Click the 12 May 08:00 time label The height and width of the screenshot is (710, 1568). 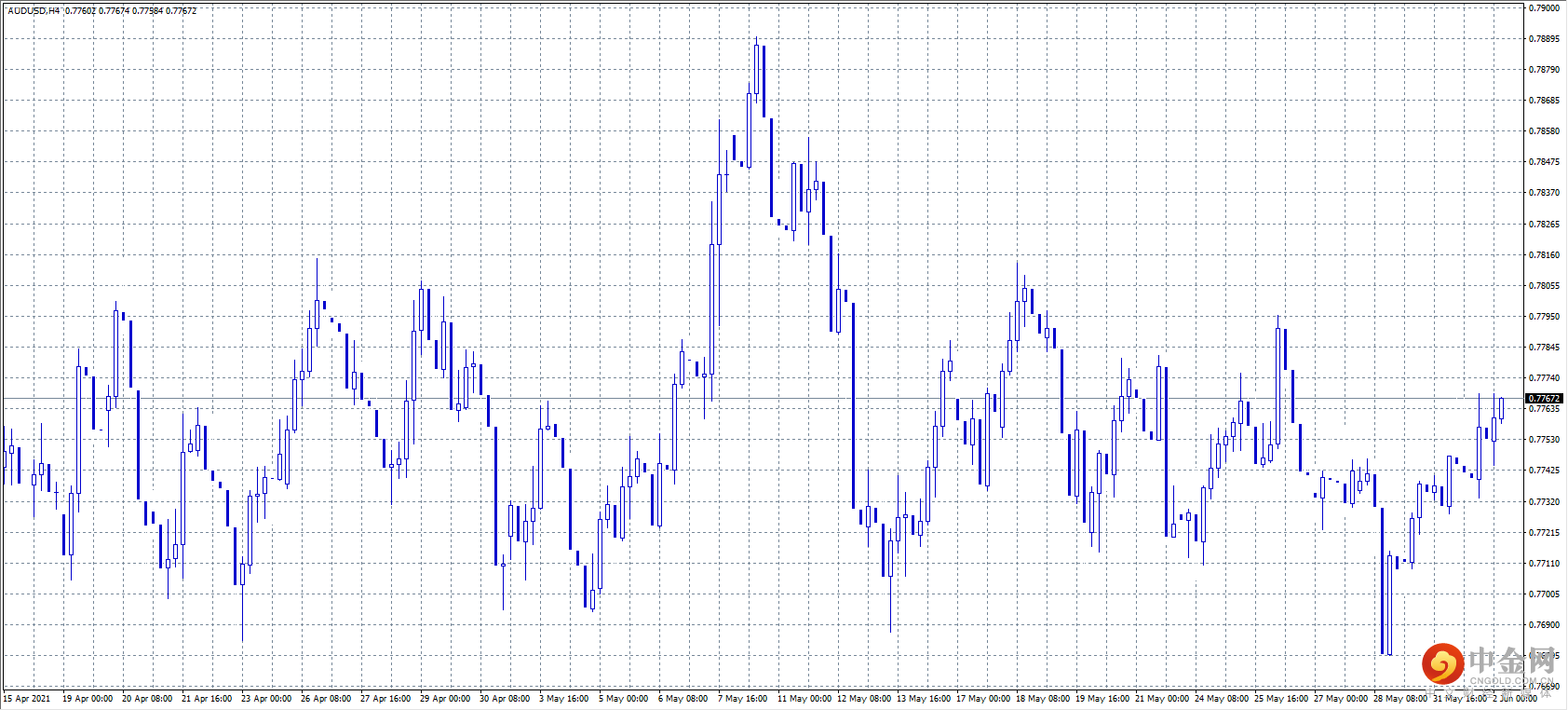pyautogui.click(x=864, y=699)
